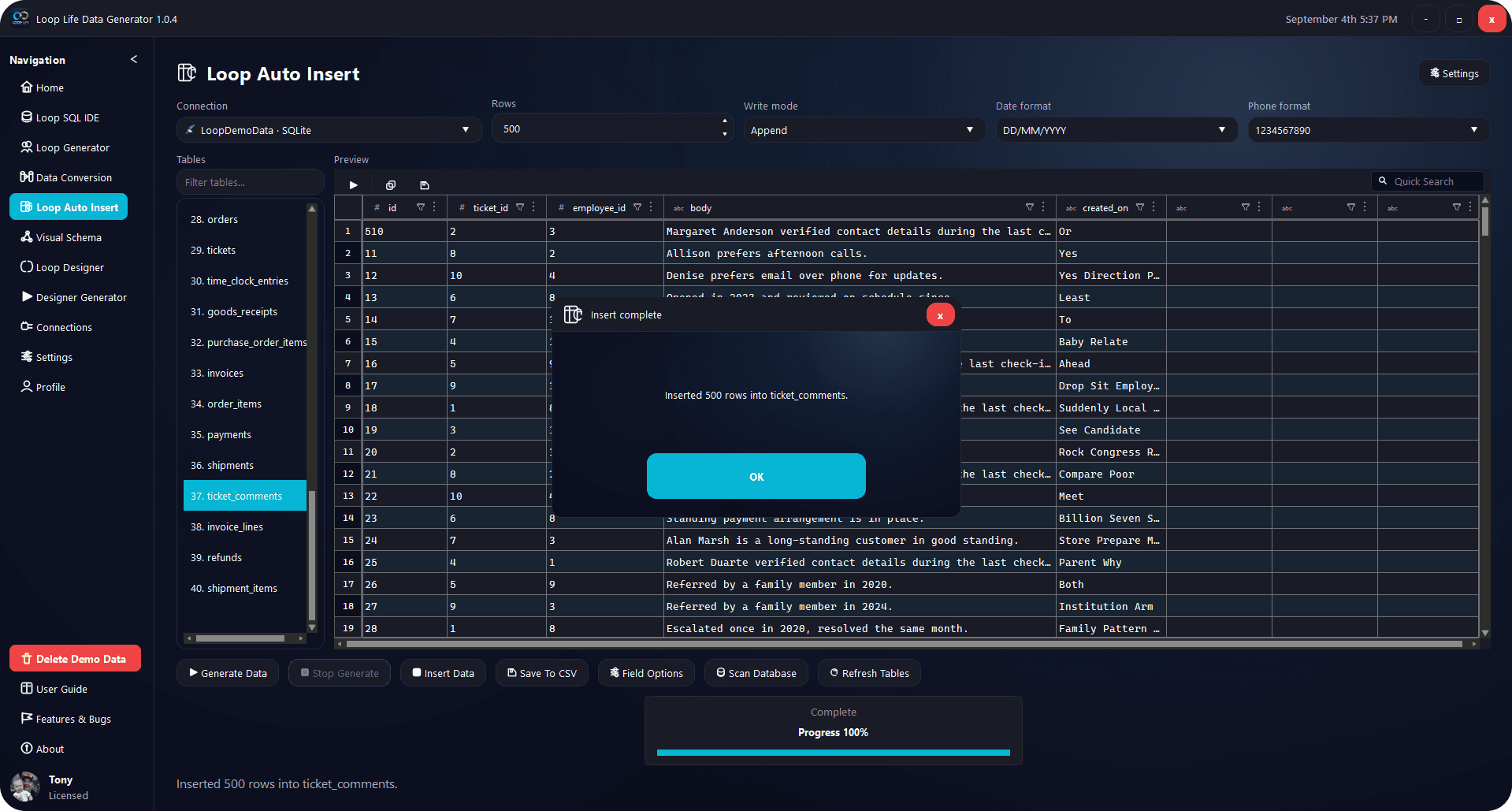Click the Quick Search field
Image resolution: width=1512 pixels, height=811 pixels.
[x=1428, y=181]
